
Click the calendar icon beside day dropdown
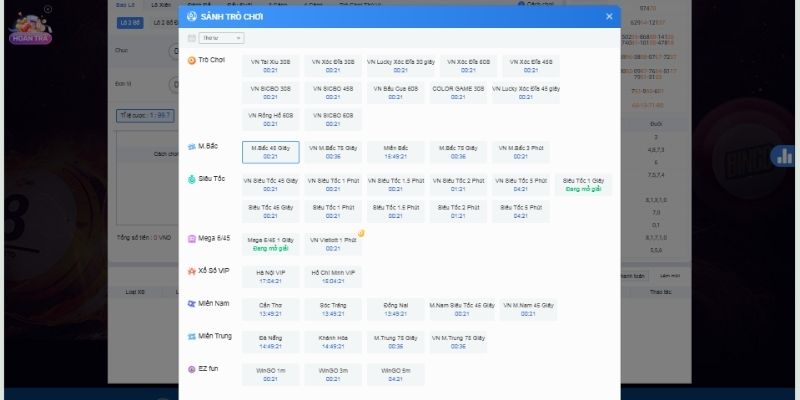pos(192,38)
